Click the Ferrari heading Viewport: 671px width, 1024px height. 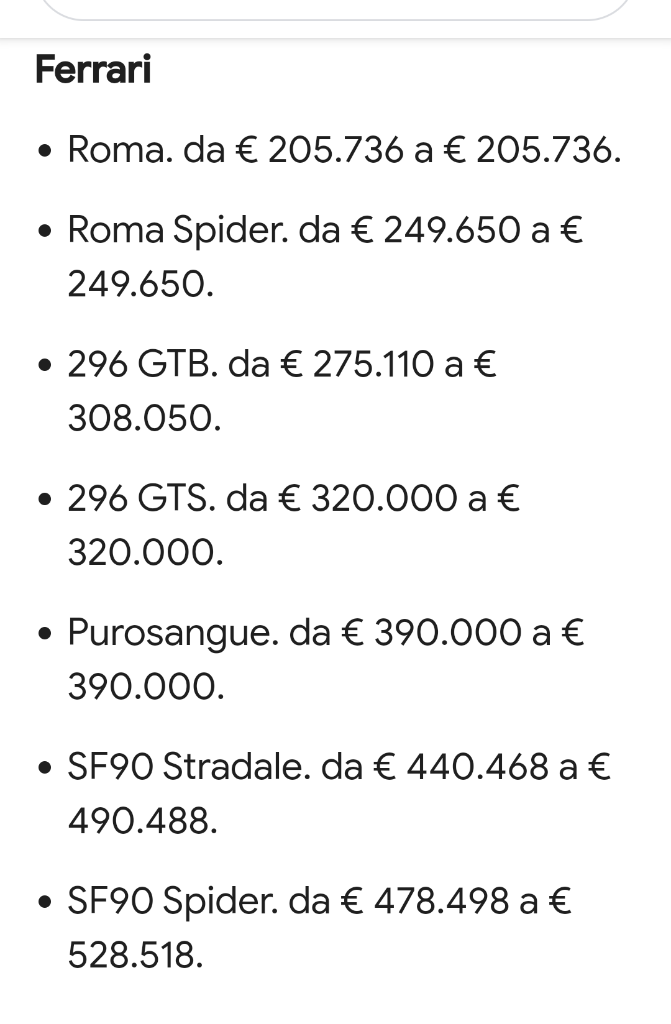(93, 69)
